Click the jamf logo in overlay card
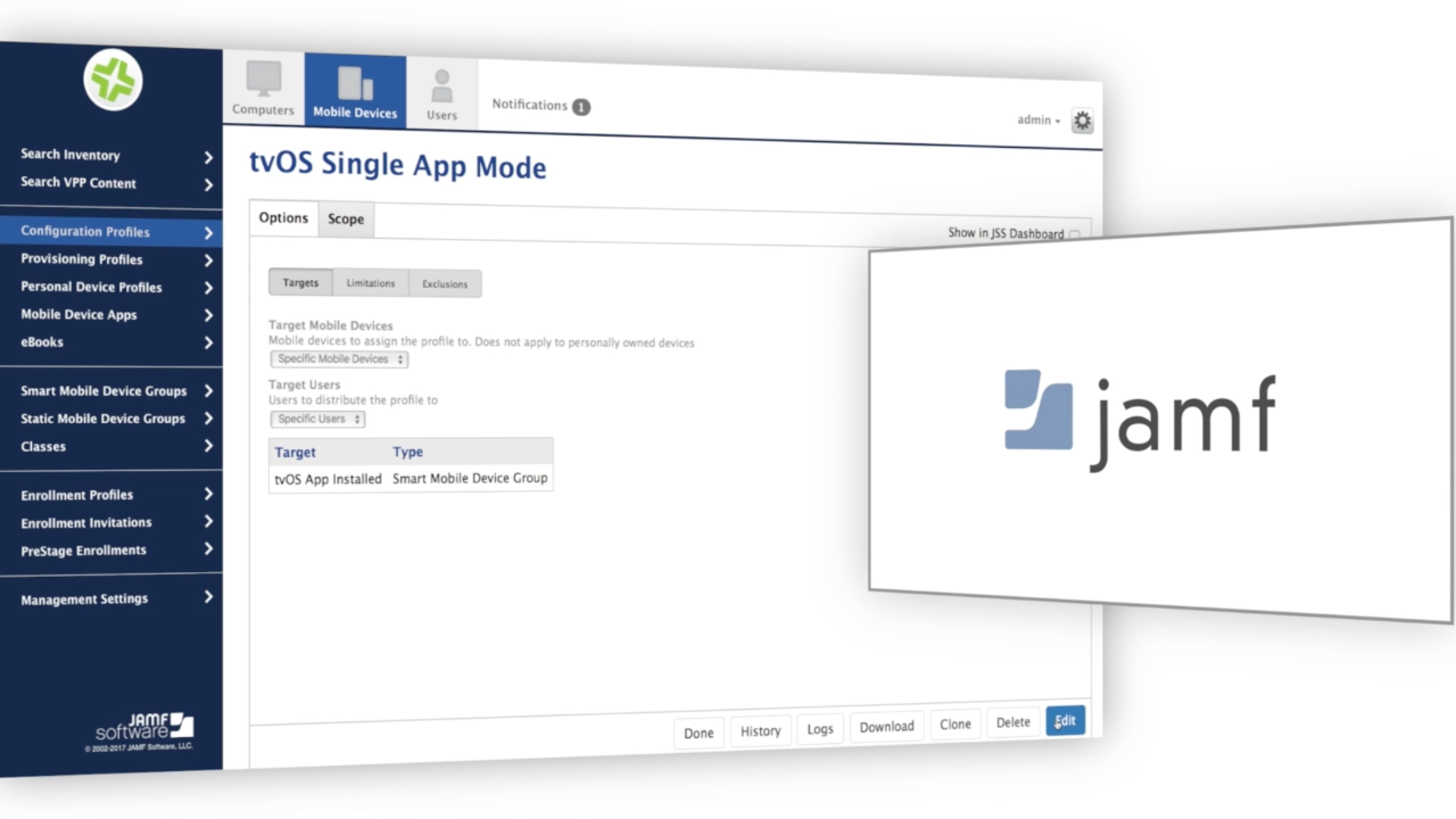 point(1141,421)
